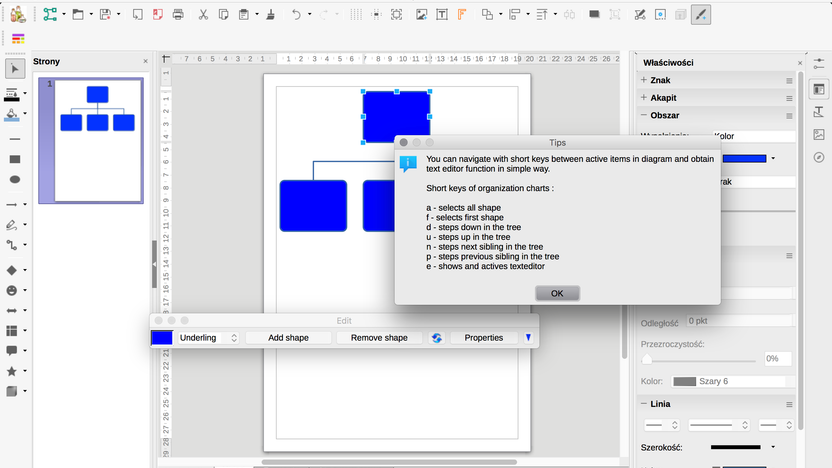Viewport: 832px width, 468px height.
Task: Open Paste special dropdown arrow
Action: point(257,14)
